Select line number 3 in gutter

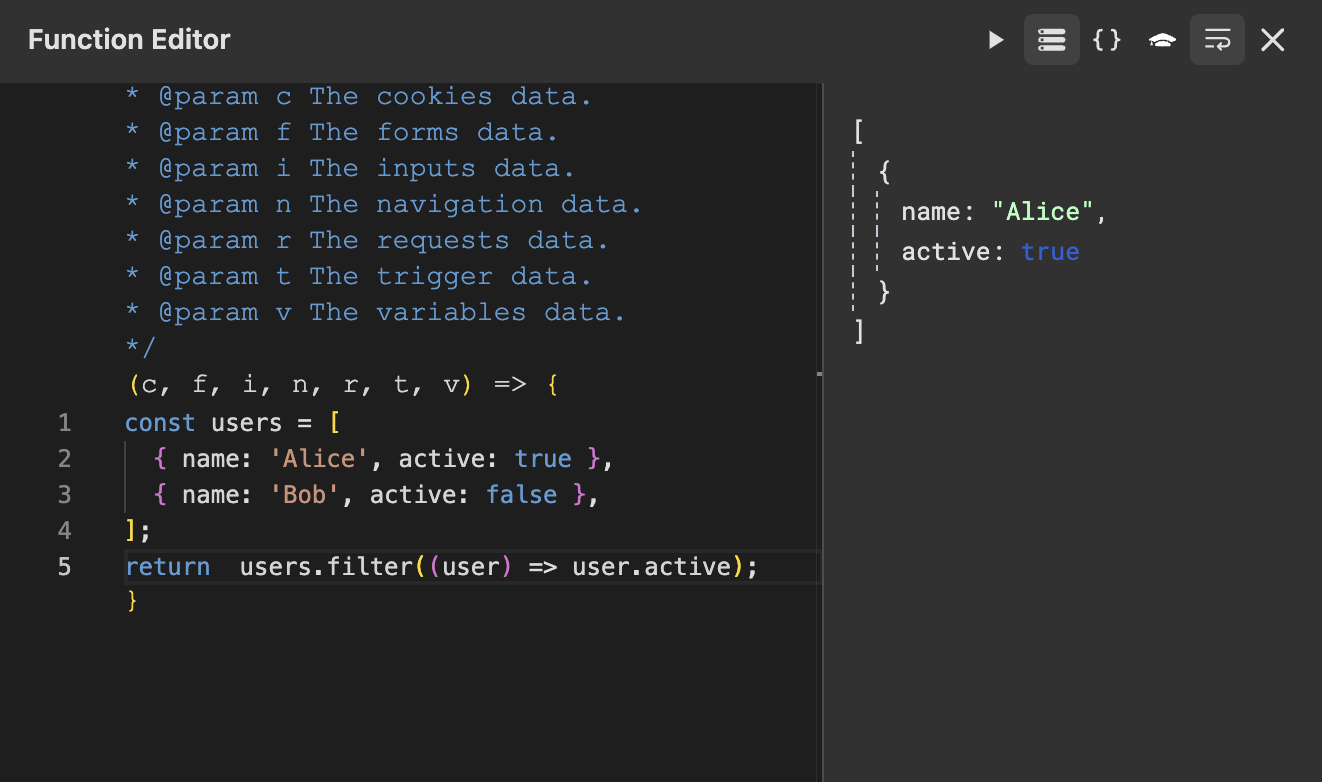(65, 495)
